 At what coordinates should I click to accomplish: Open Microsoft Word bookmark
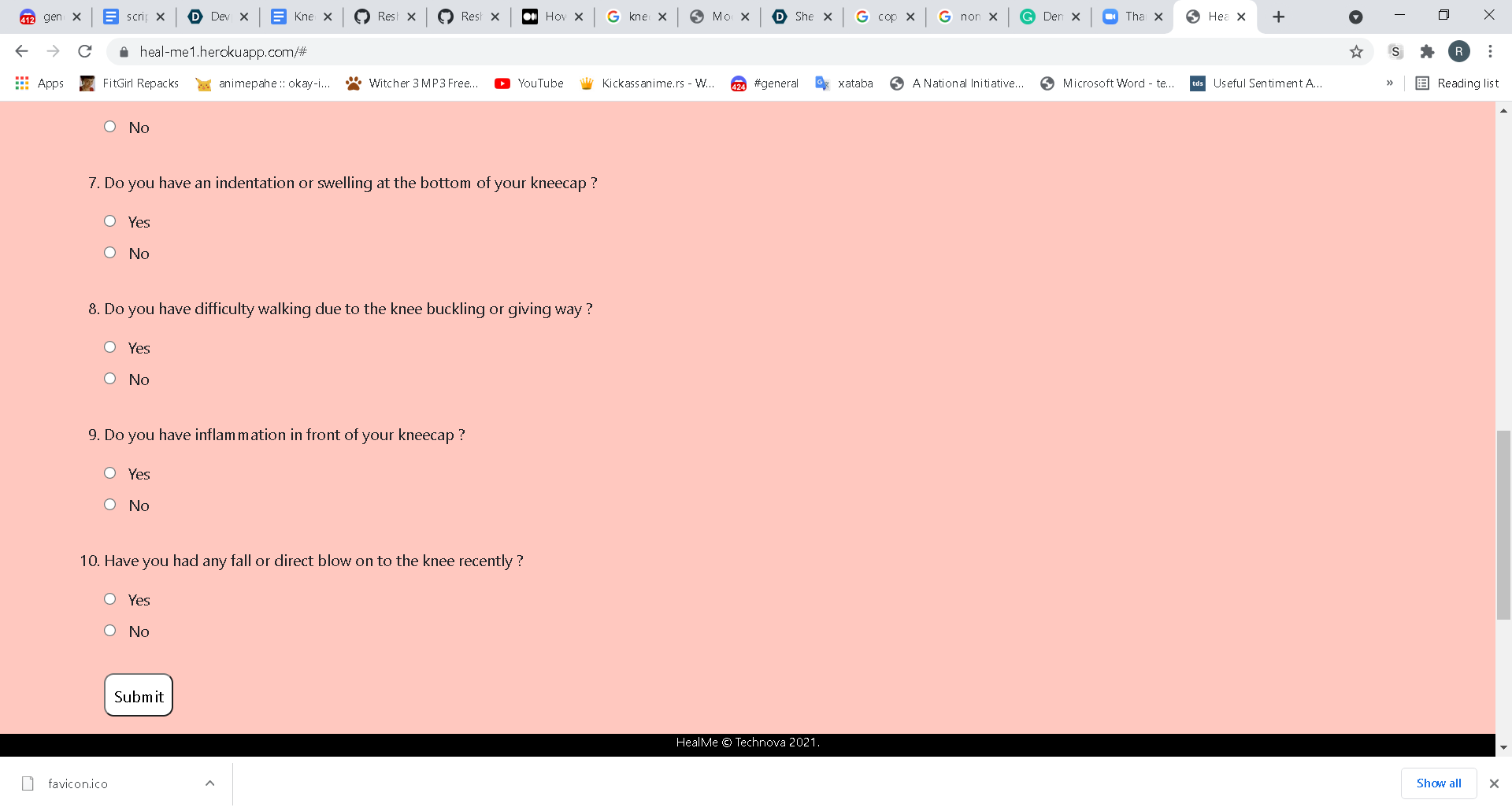[1107, 83]
